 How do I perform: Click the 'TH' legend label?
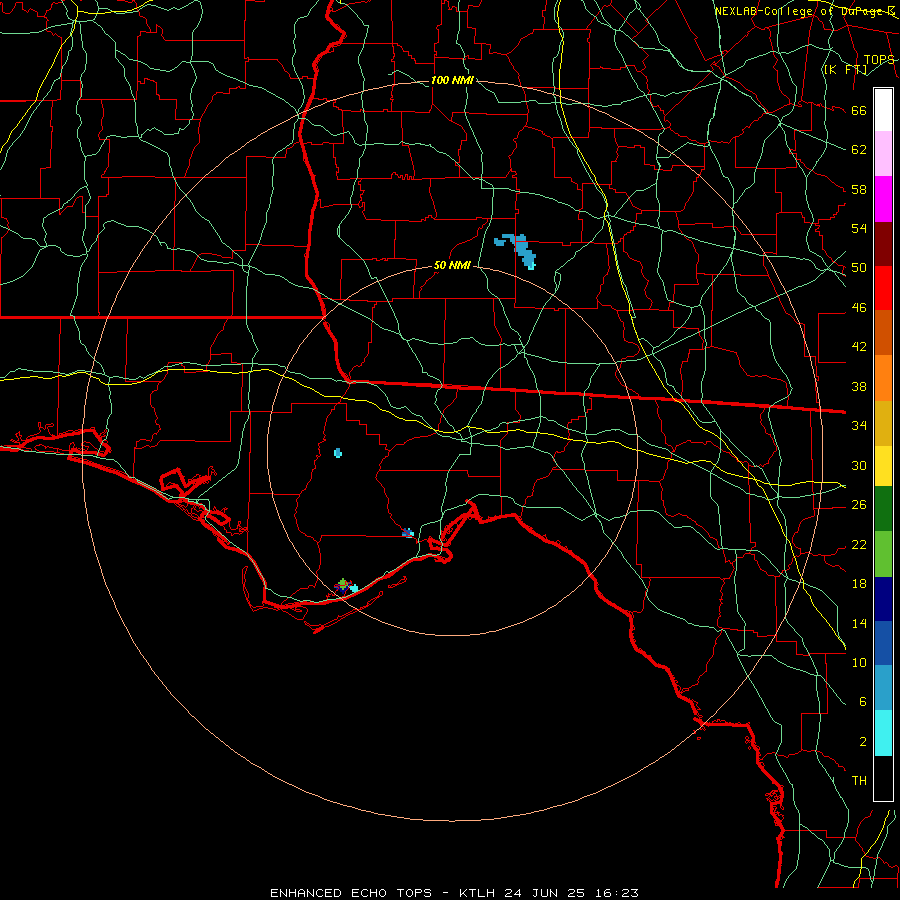859,781
